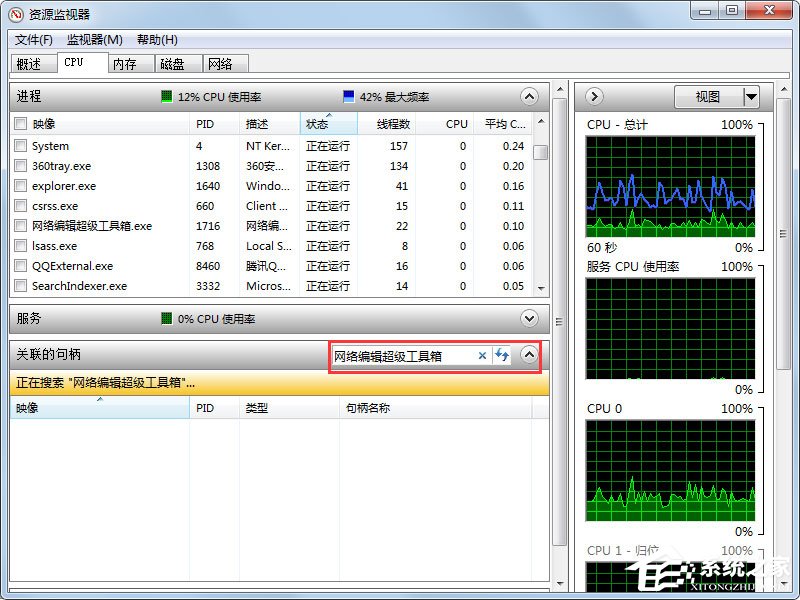Screen dimensions: 800x600
Task: Click the arrow icon above the graphs panel
Action: pos(593,96)
